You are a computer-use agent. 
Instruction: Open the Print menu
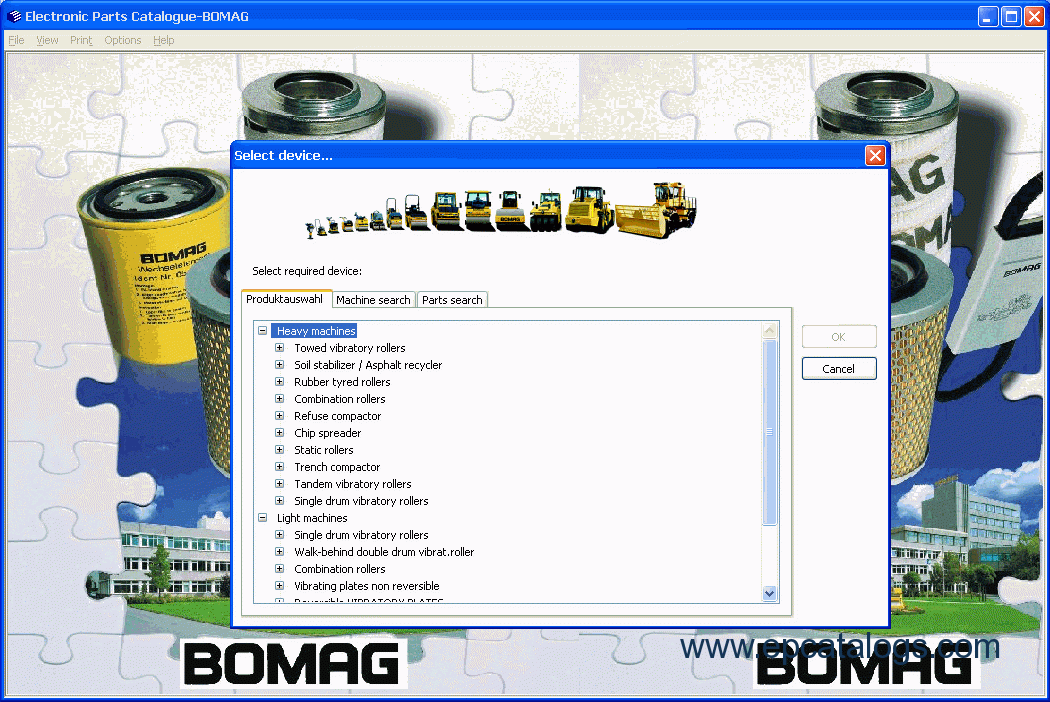(81, 40)
